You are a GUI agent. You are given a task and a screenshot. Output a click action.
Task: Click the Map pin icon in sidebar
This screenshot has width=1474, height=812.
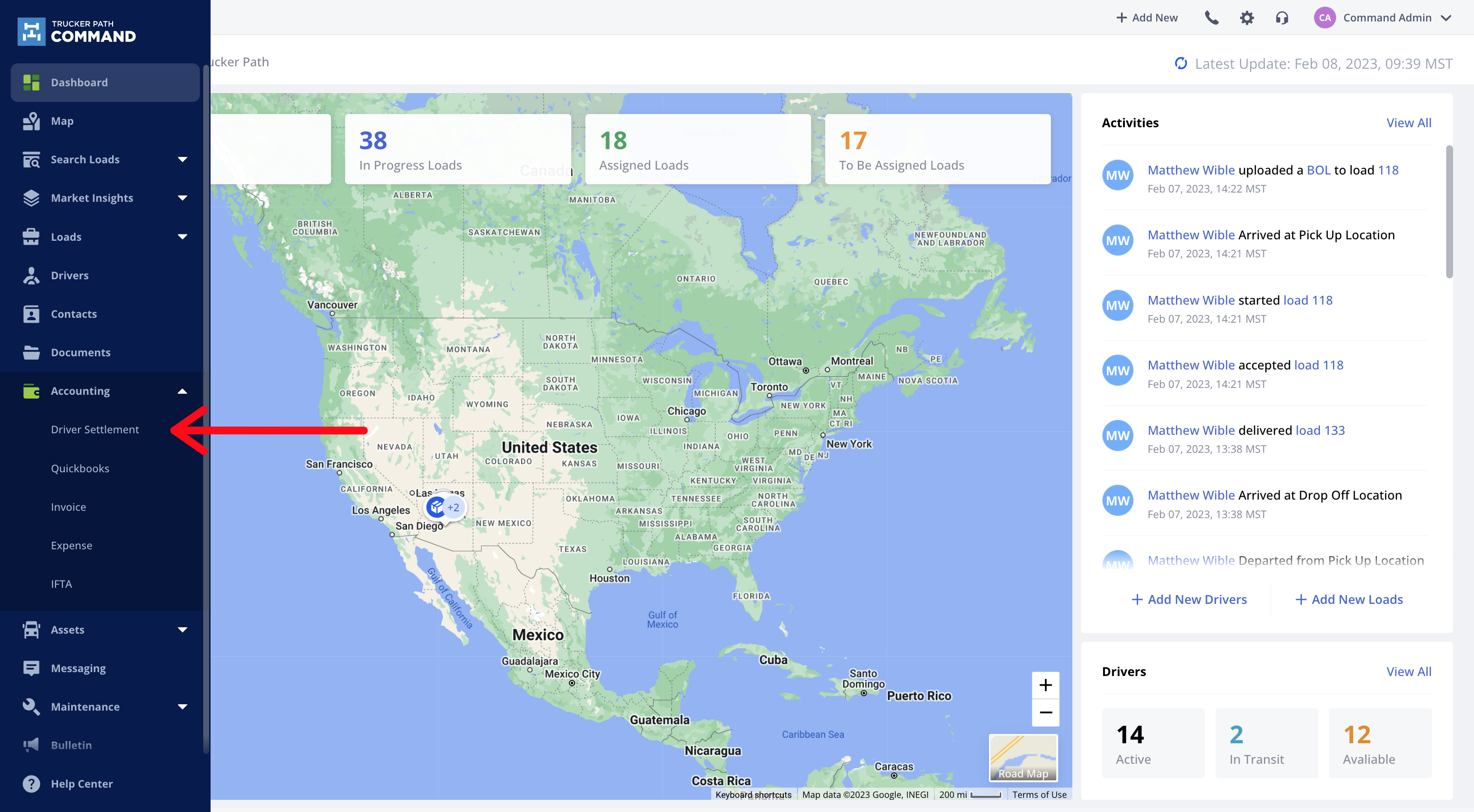pyautogui.click(x=32, y=121)
